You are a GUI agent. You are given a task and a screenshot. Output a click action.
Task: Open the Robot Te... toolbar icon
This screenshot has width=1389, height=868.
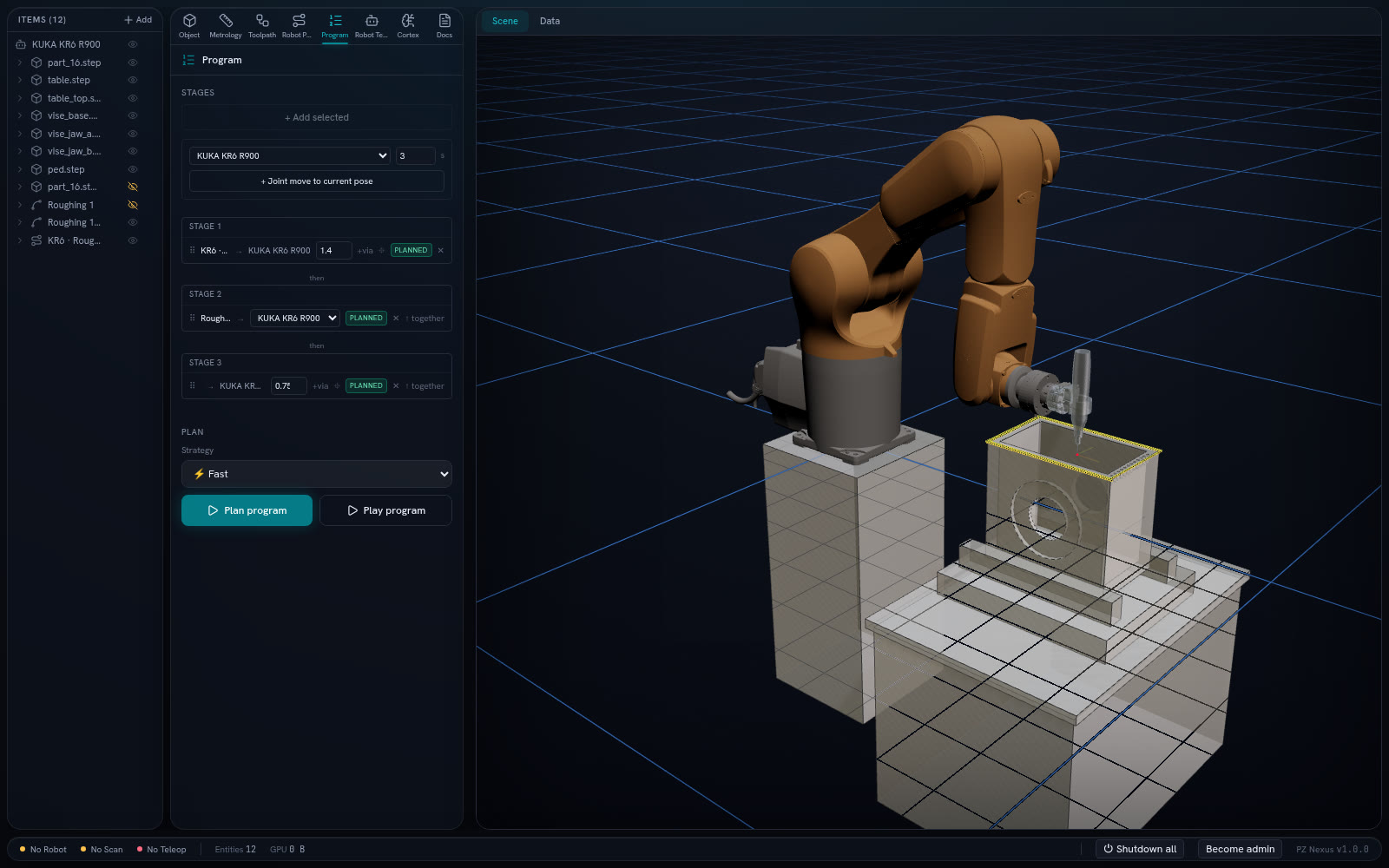372,25
